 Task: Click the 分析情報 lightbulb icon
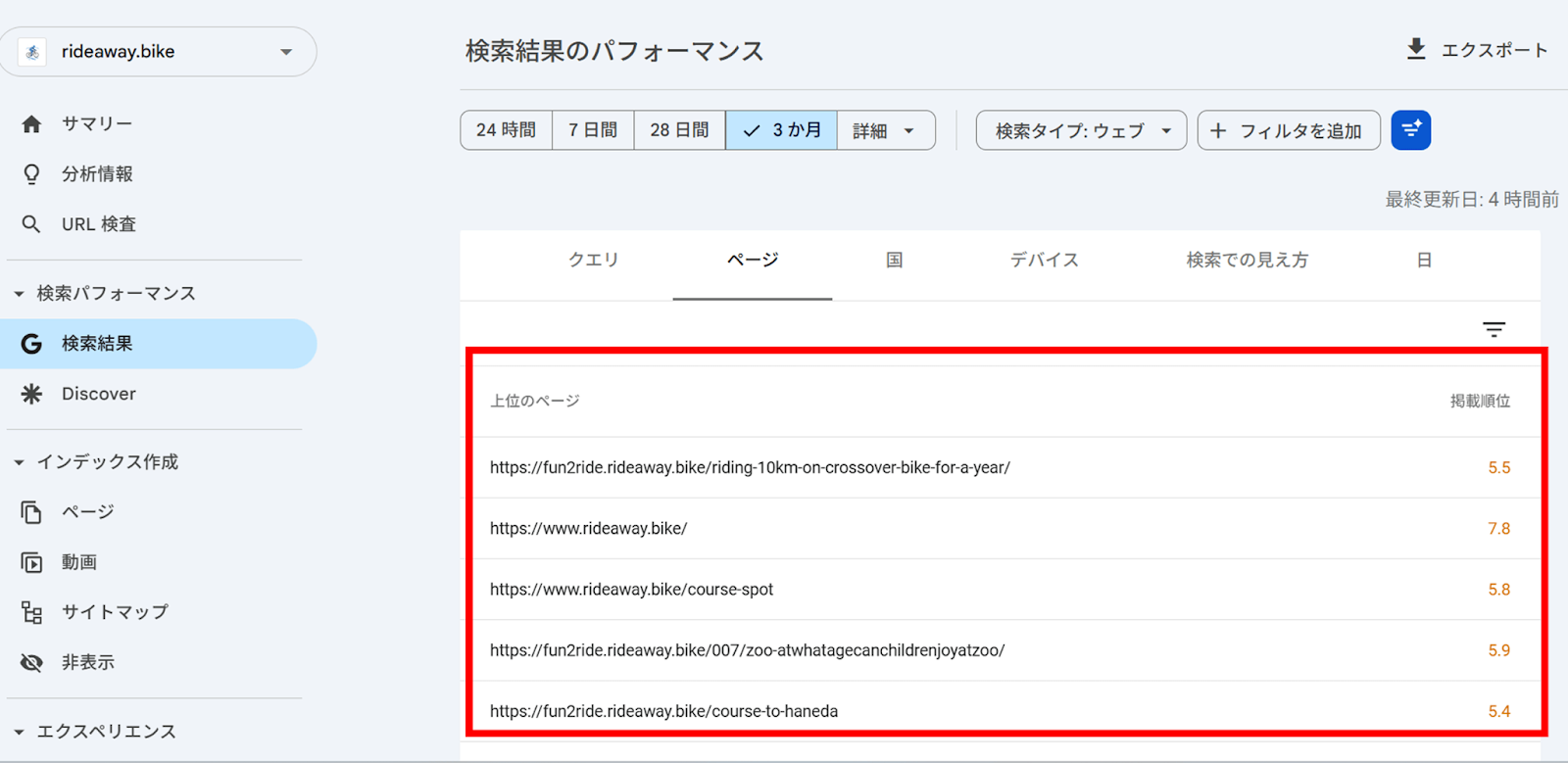coord(31,174)
